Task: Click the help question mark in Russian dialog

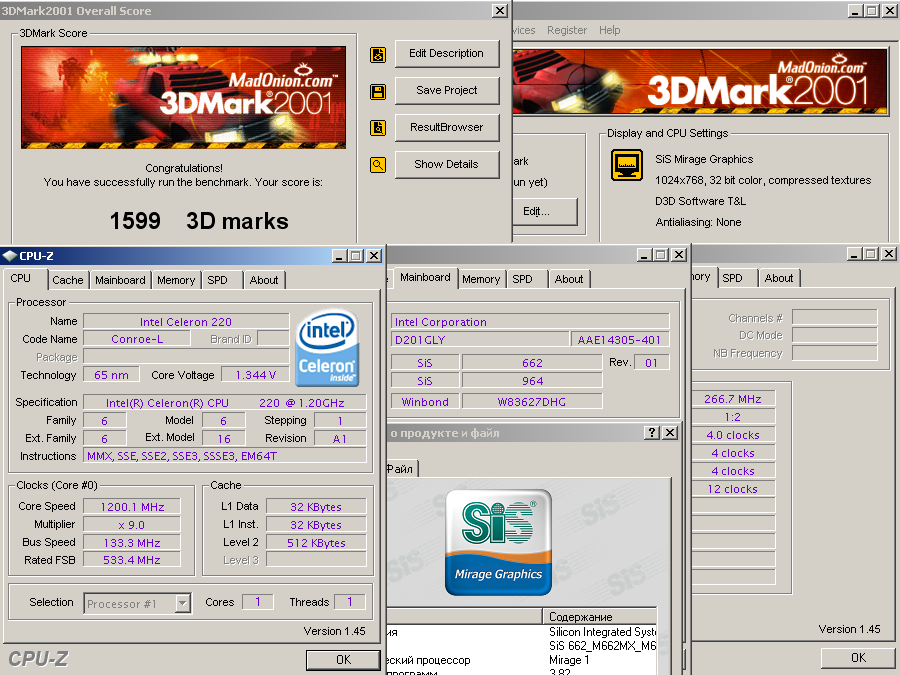Action: click(x=651, y=433)
